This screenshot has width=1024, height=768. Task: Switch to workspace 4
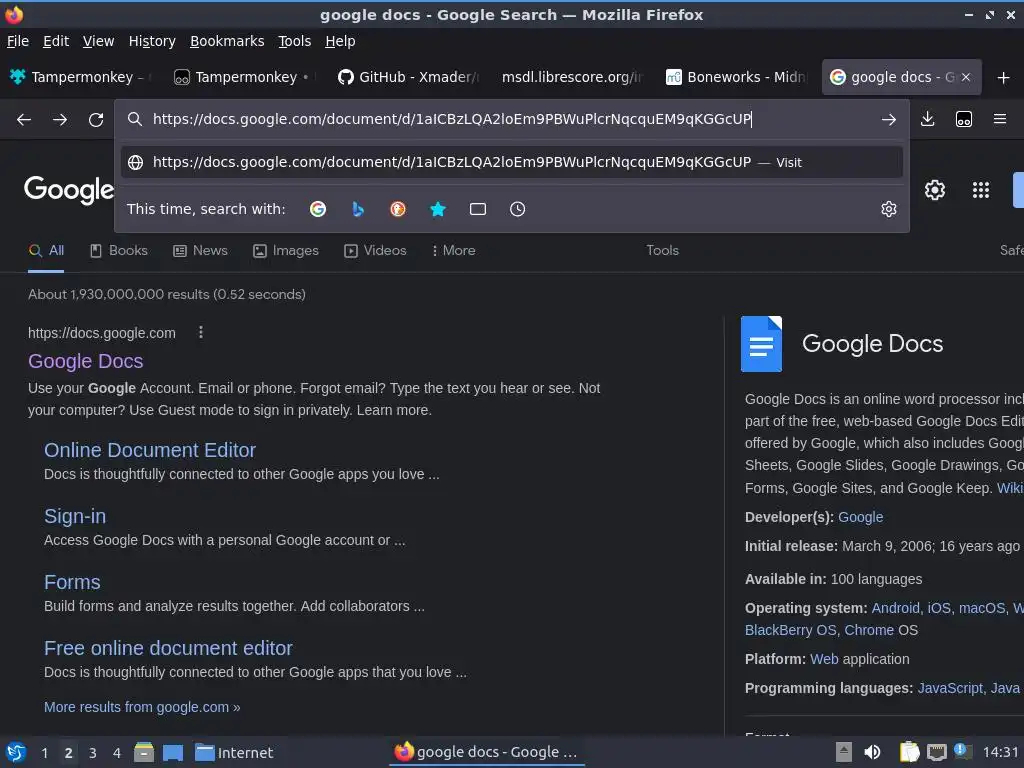click(x=117, y=753)
